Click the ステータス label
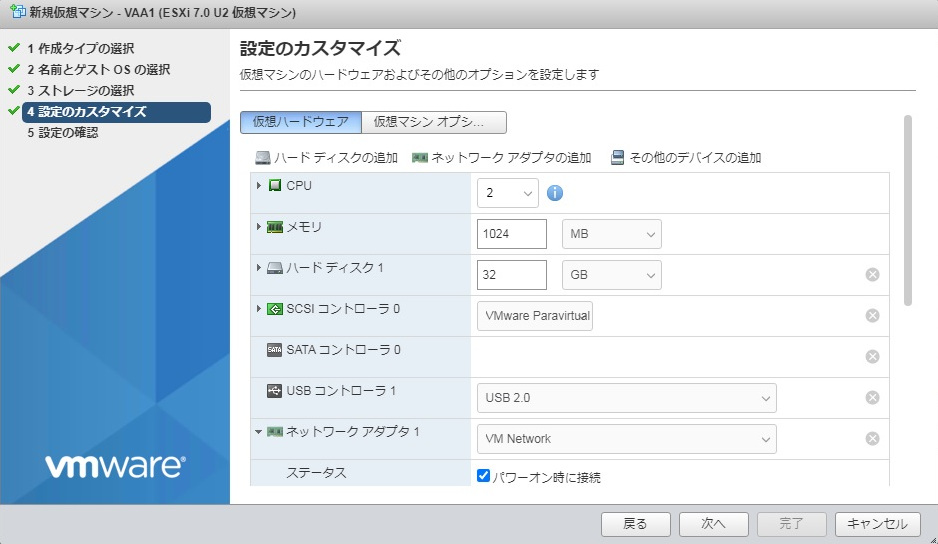The width and height of the screenshot is (938, 544). tap(316, 473)
